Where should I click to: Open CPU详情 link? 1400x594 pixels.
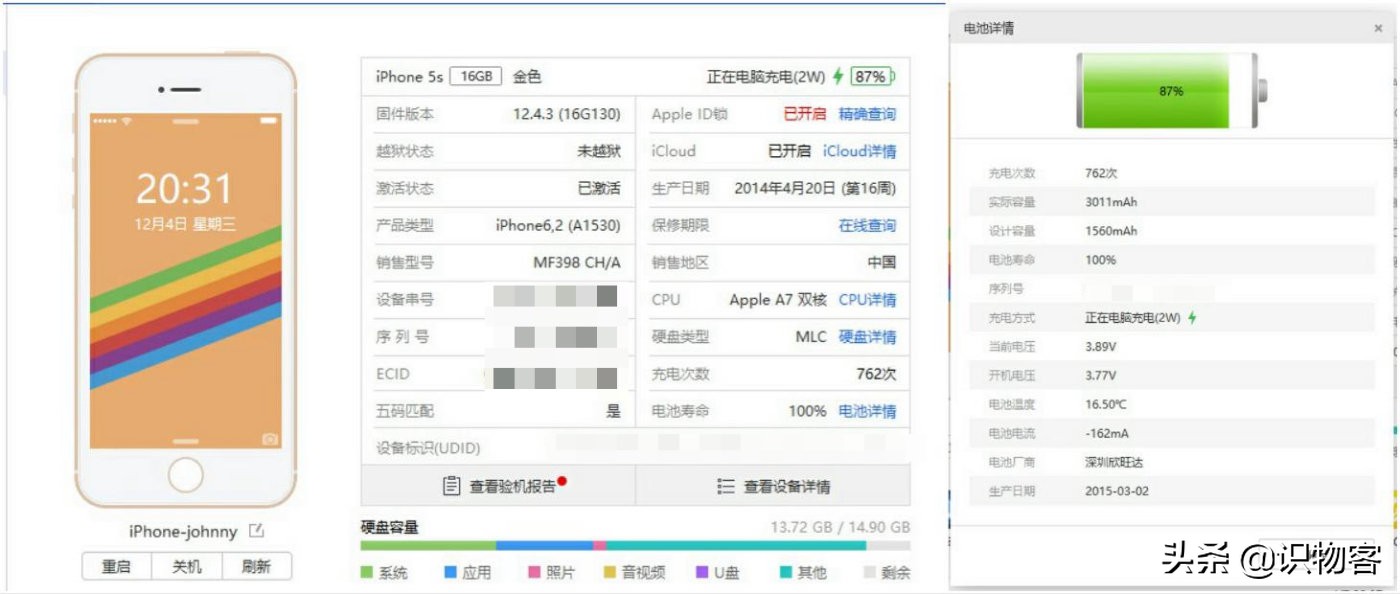(866, 299)
